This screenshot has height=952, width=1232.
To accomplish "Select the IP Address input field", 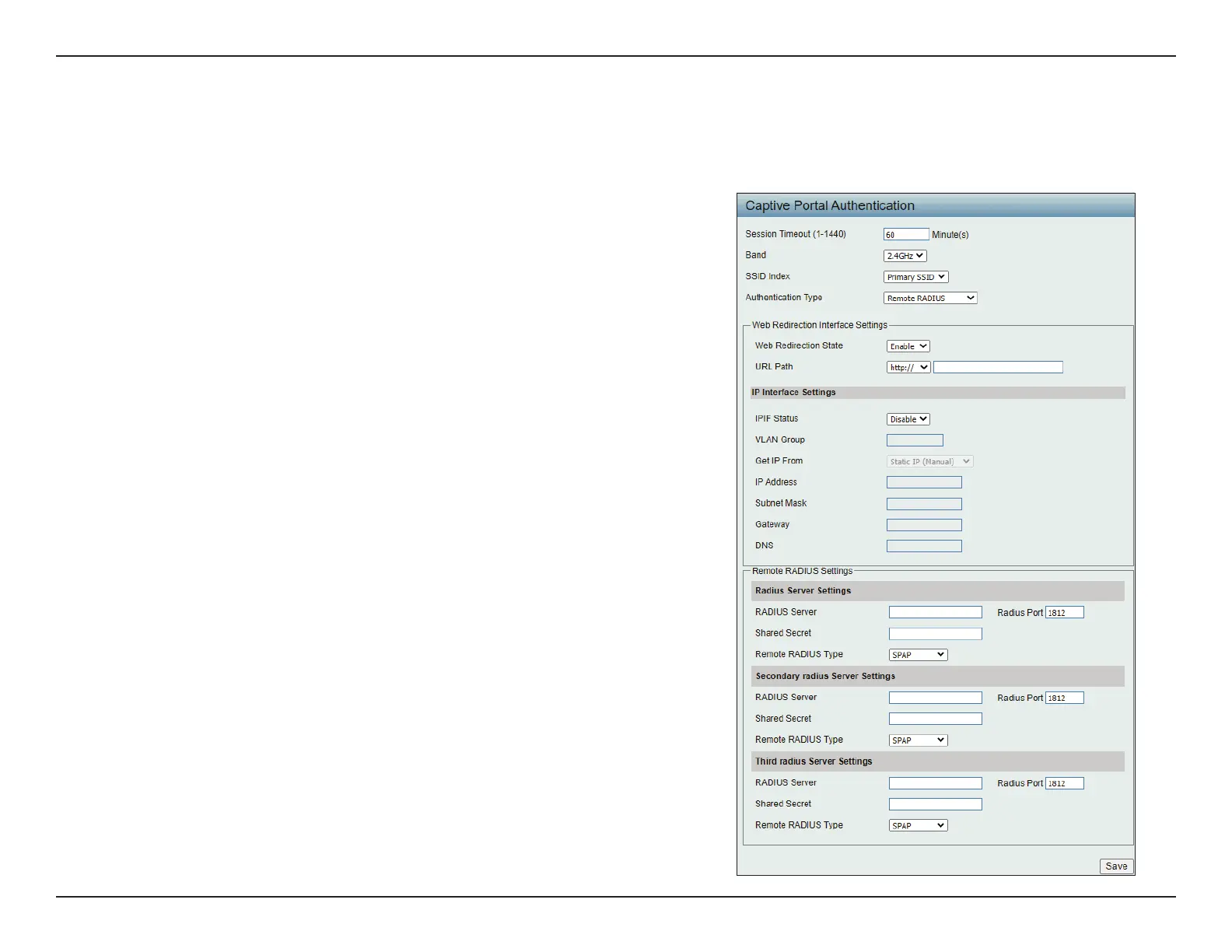I will click(924, 482).
